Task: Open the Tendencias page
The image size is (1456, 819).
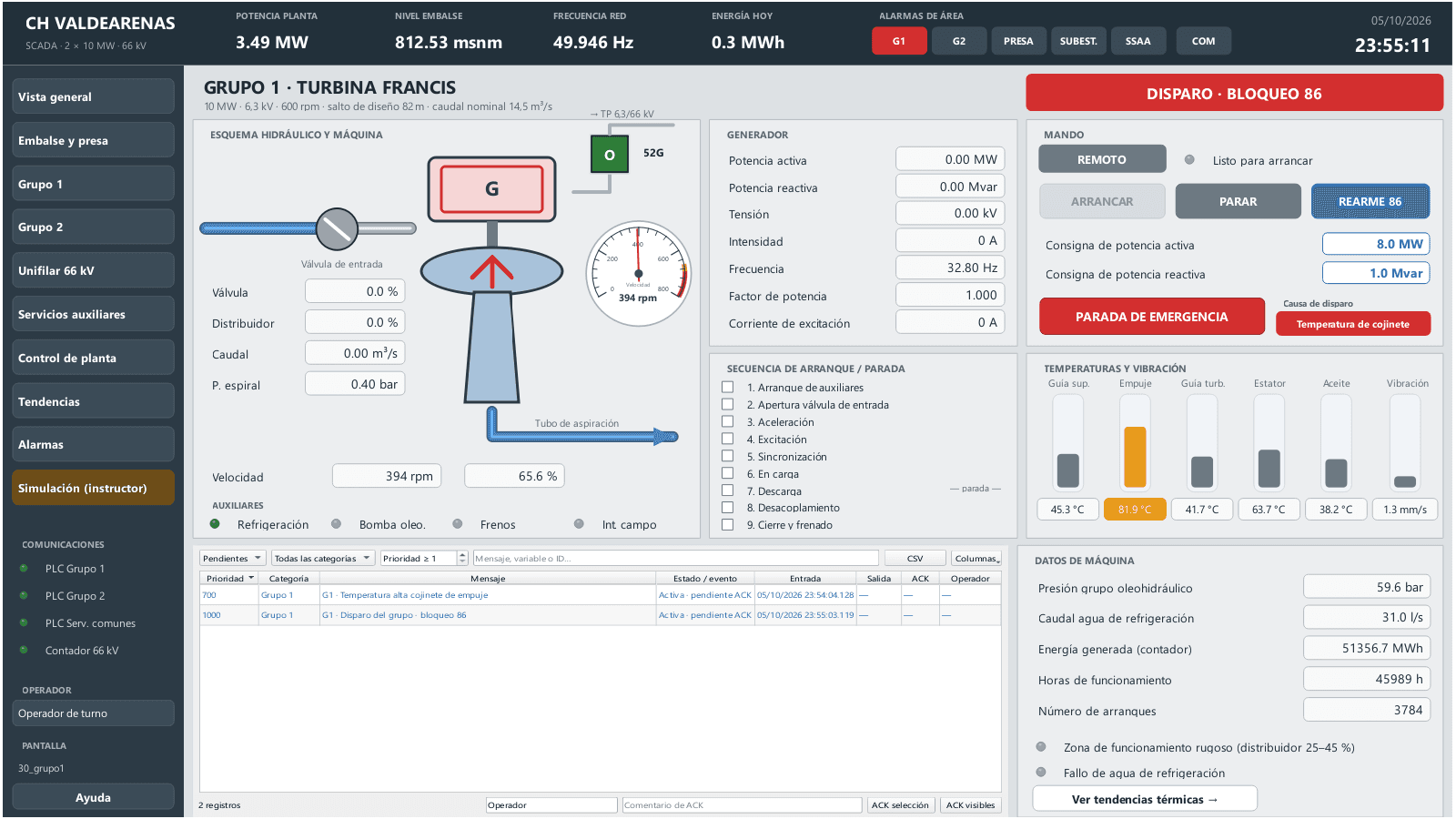Action: (93, 401)
